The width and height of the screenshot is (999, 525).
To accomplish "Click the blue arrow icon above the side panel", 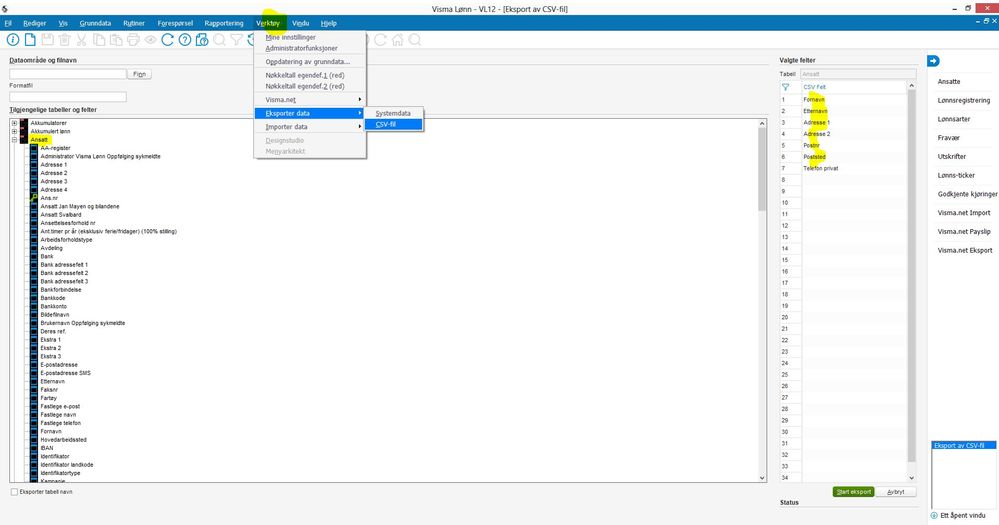I will tap(933, 61).
